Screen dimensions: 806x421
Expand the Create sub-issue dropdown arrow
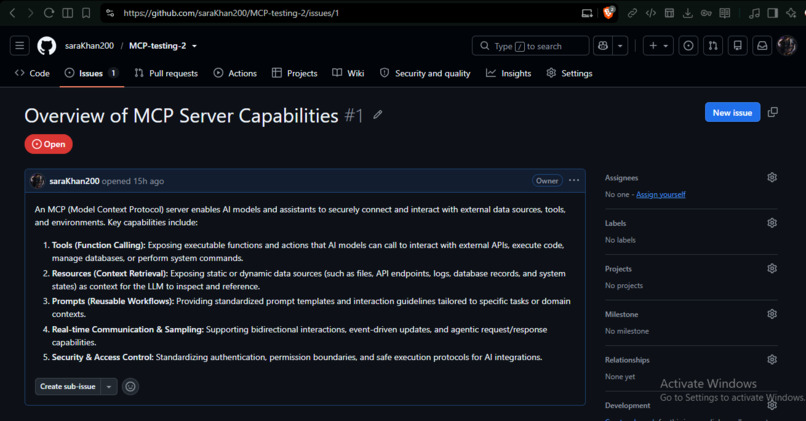pos(109,386)
